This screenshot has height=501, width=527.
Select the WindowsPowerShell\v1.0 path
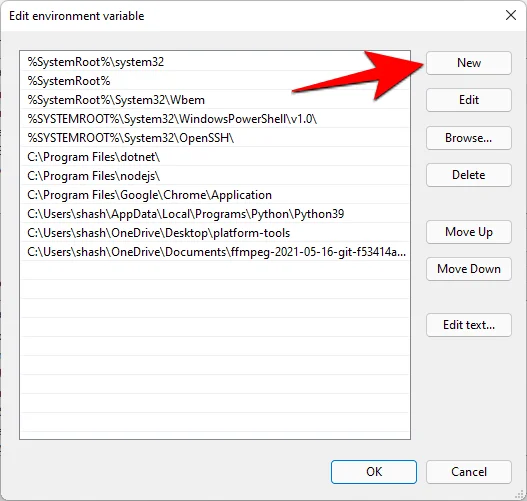pyautogui.click(x=215, y=119)
